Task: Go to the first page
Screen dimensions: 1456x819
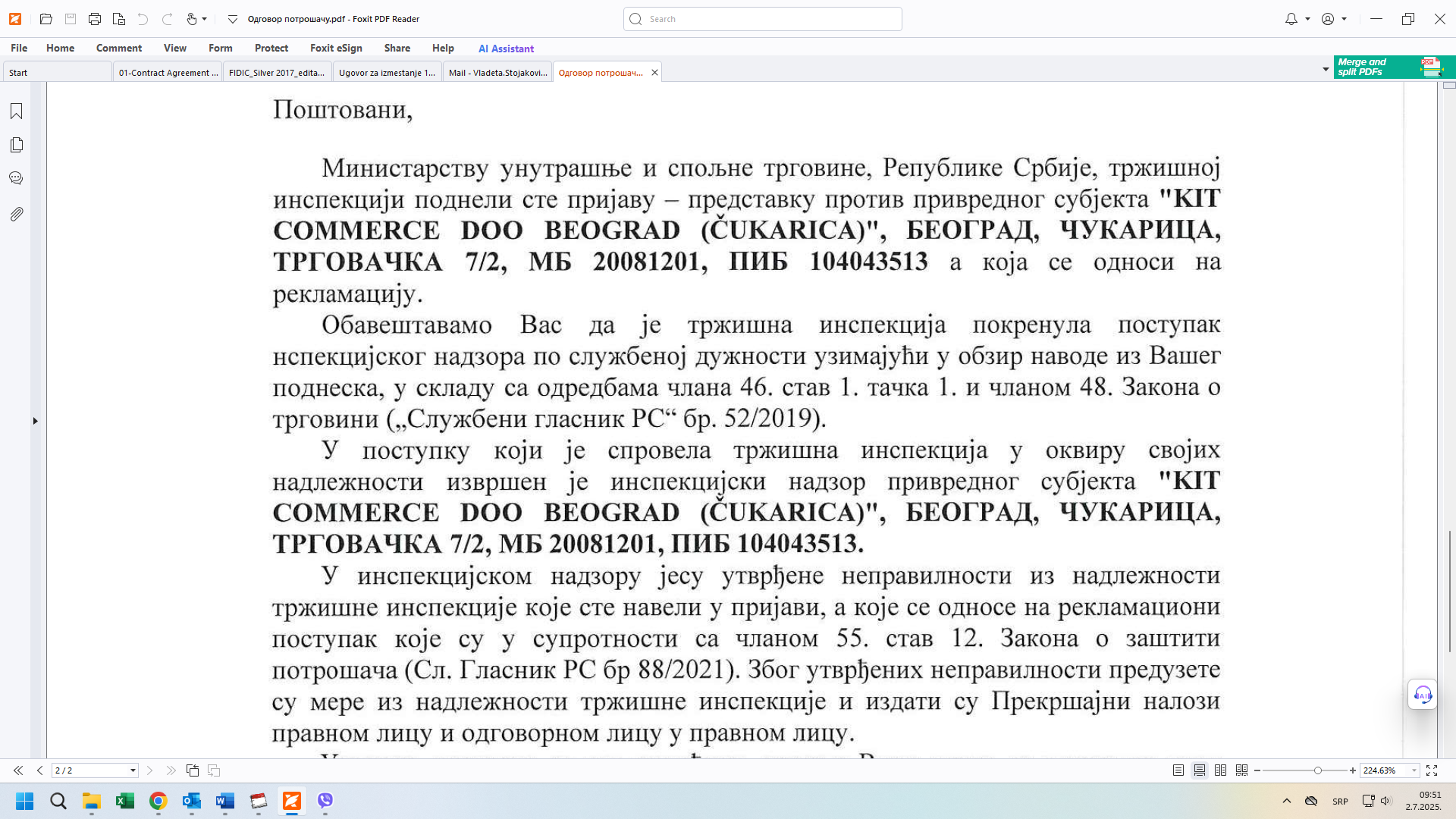Action: pos(18,770)
